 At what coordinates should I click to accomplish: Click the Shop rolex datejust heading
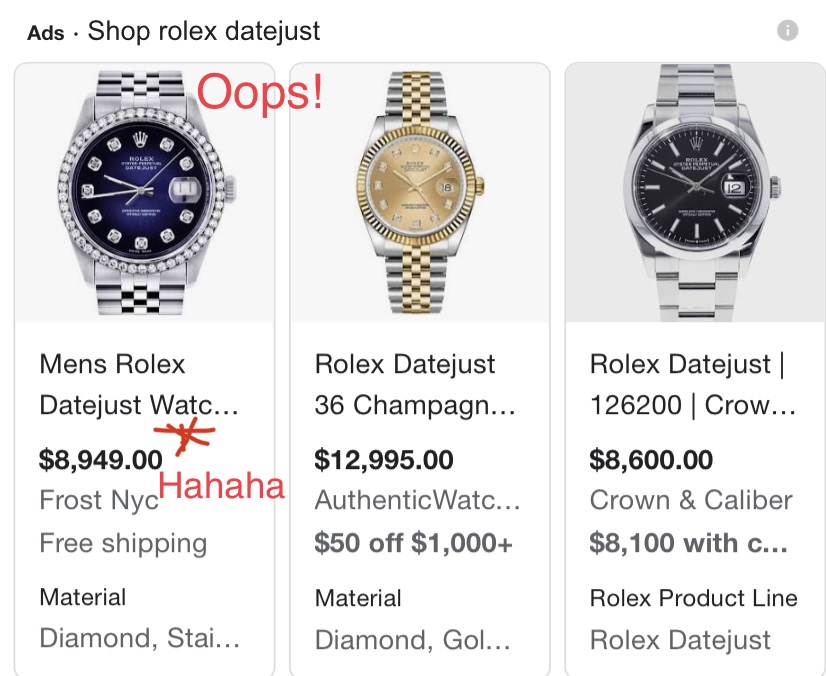204,31
